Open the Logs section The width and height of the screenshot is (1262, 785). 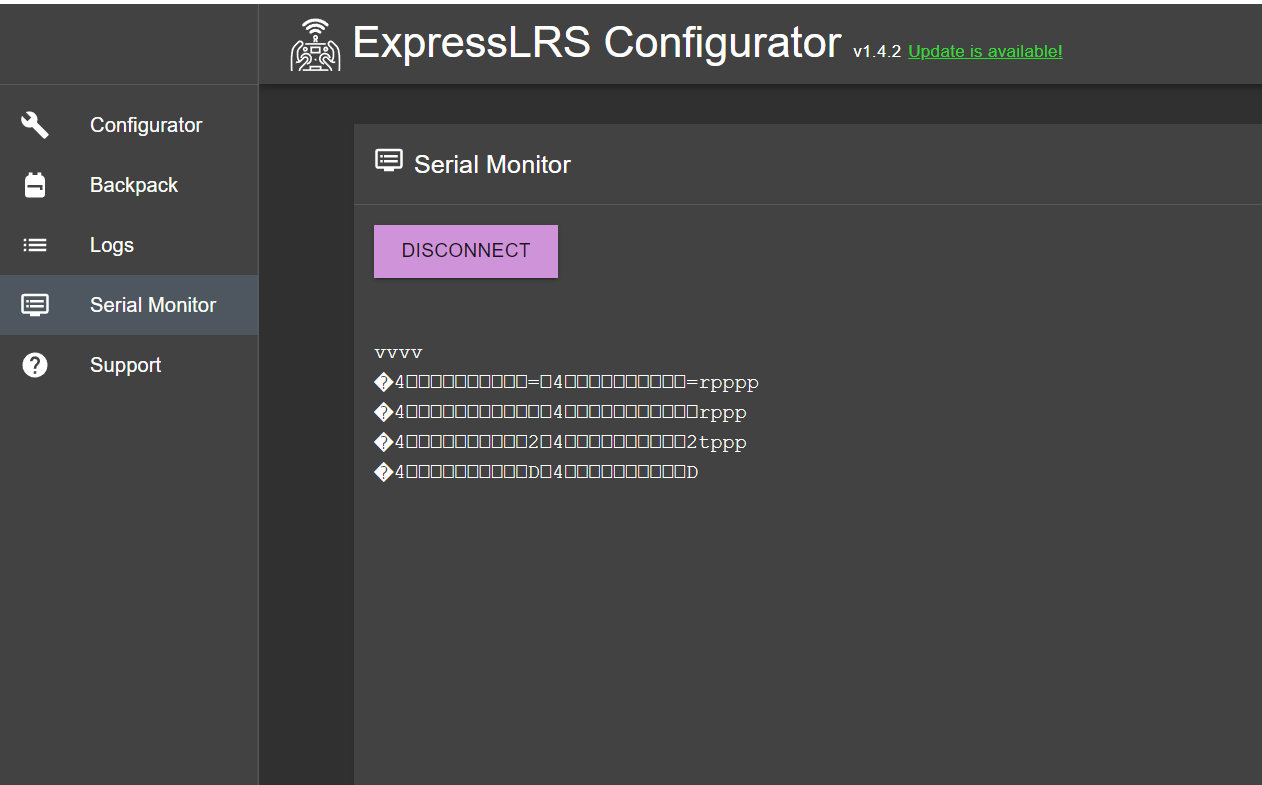pos(111,244)
